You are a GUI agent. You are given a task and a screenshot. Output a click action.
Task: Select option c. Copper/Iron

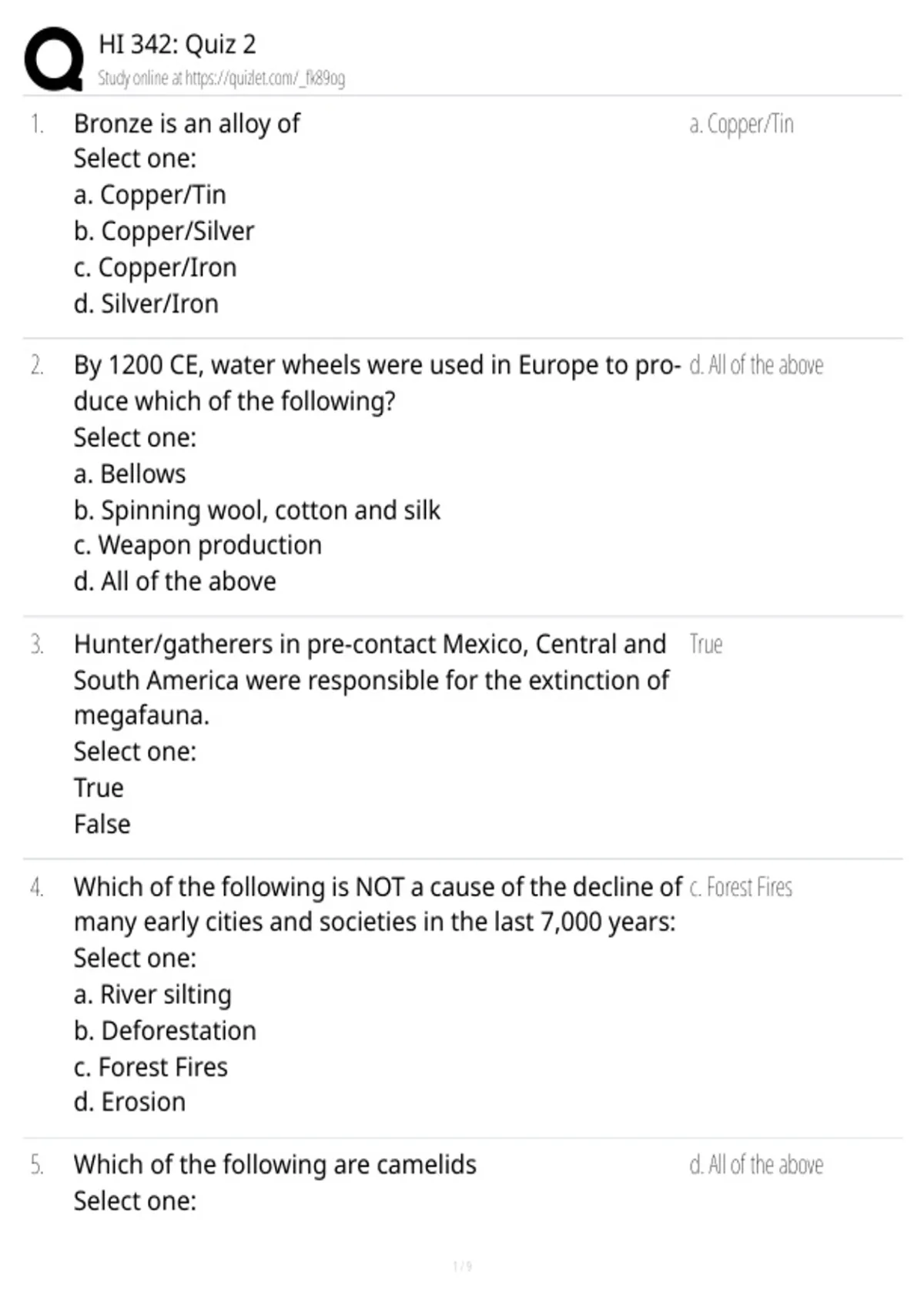point(156,267)
